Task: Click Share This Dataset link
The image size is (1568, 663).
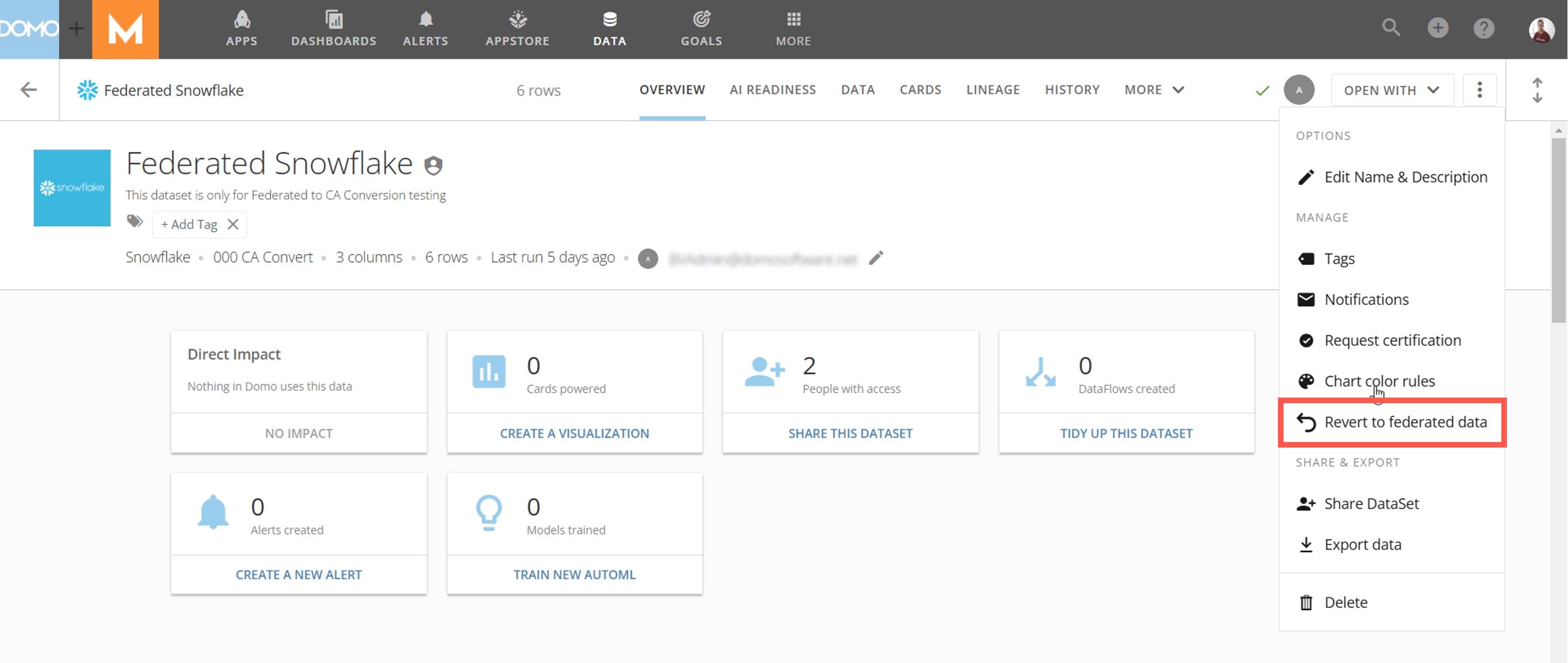Action: click(850, 433)
